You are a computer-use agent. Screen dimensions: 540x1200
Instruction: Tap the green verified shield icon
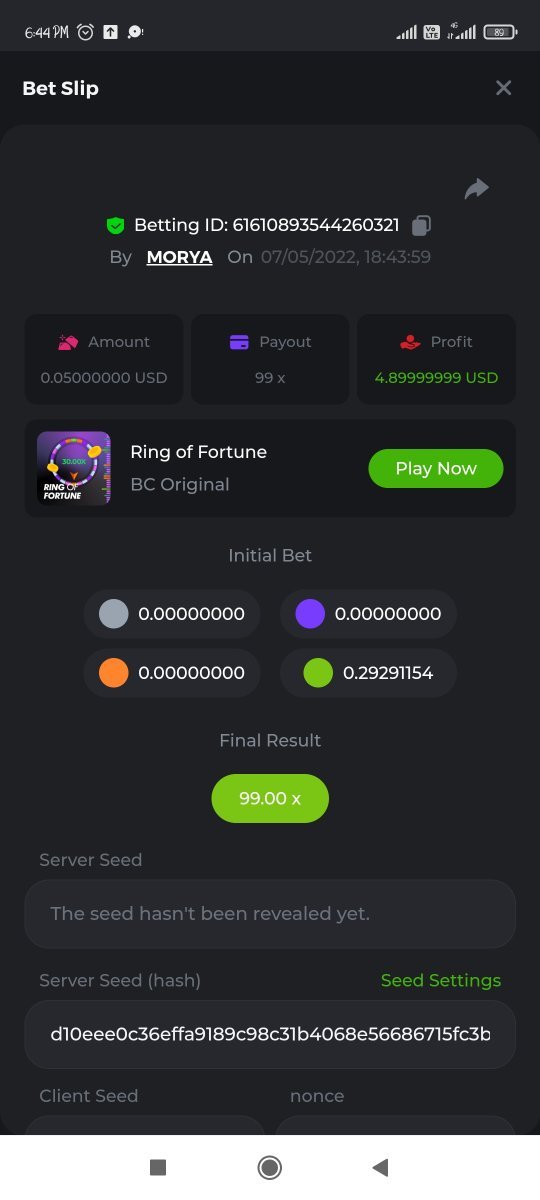click(115, 225)
